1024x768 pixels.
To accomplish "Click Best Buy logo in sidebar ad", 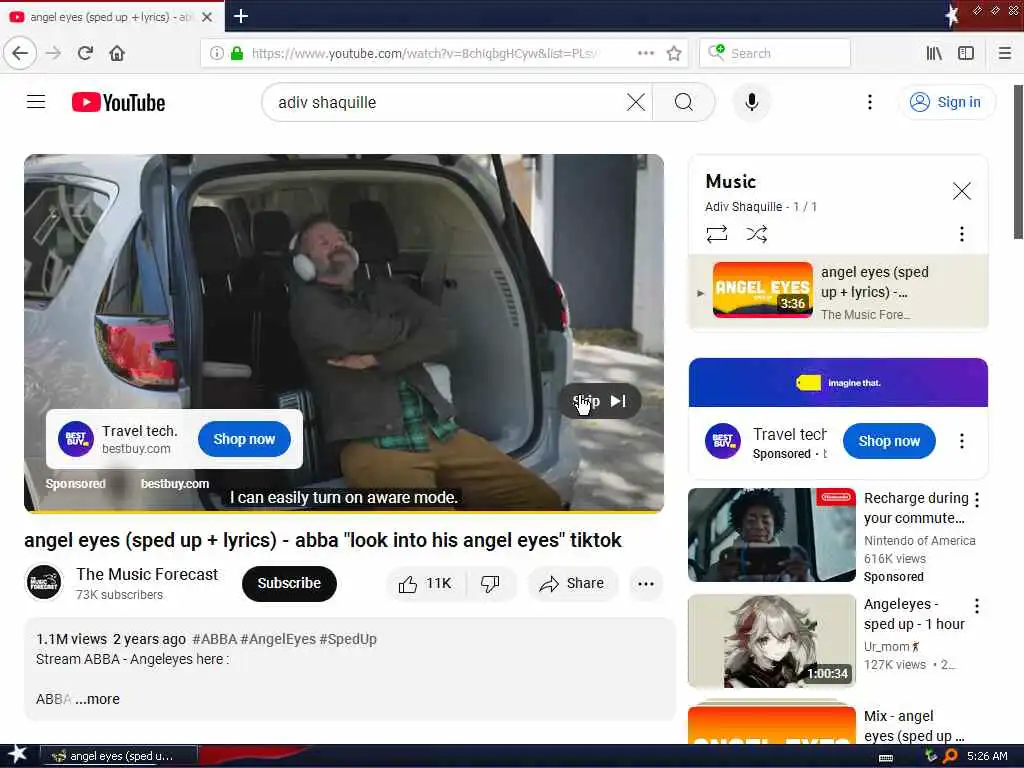I will tap(723, 441).
